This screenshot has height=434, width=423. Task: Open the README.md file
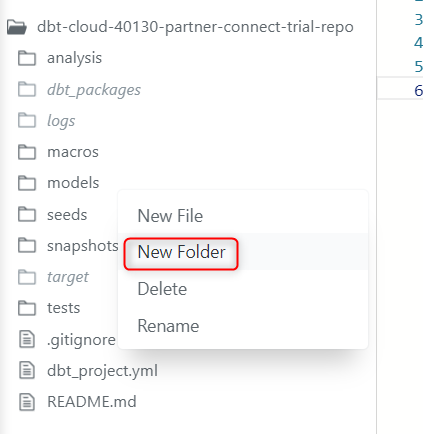tap(92, 402)
